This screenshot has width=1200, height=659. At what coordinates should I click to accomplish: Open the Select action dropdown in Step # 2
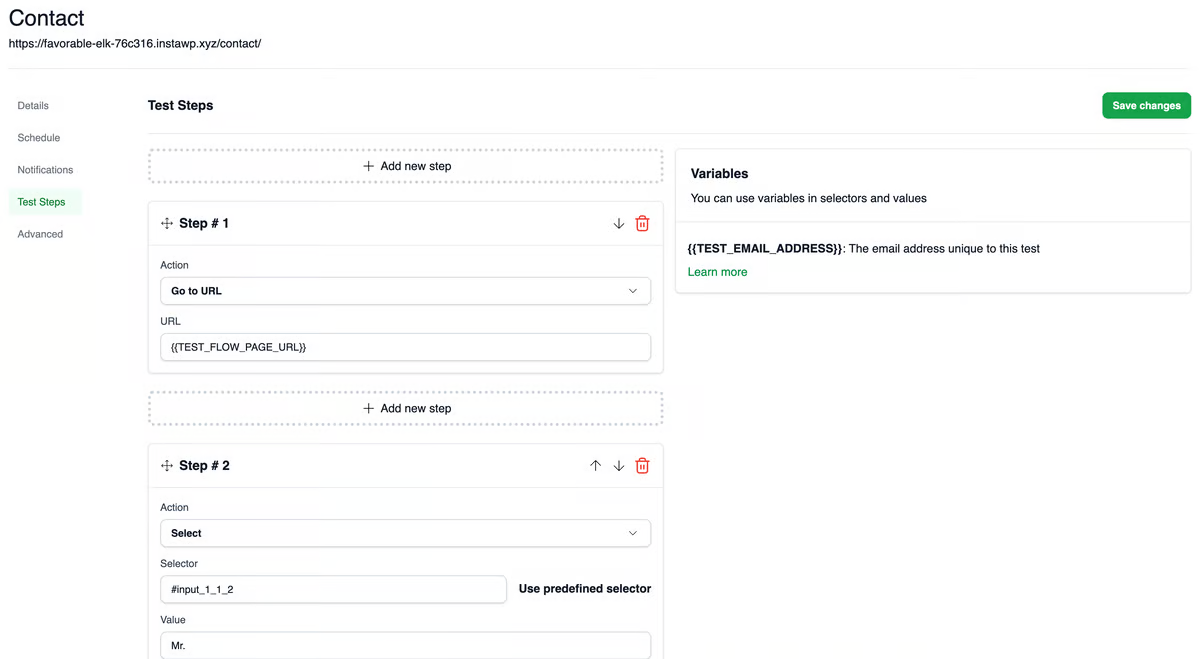(x=405, y=533)
